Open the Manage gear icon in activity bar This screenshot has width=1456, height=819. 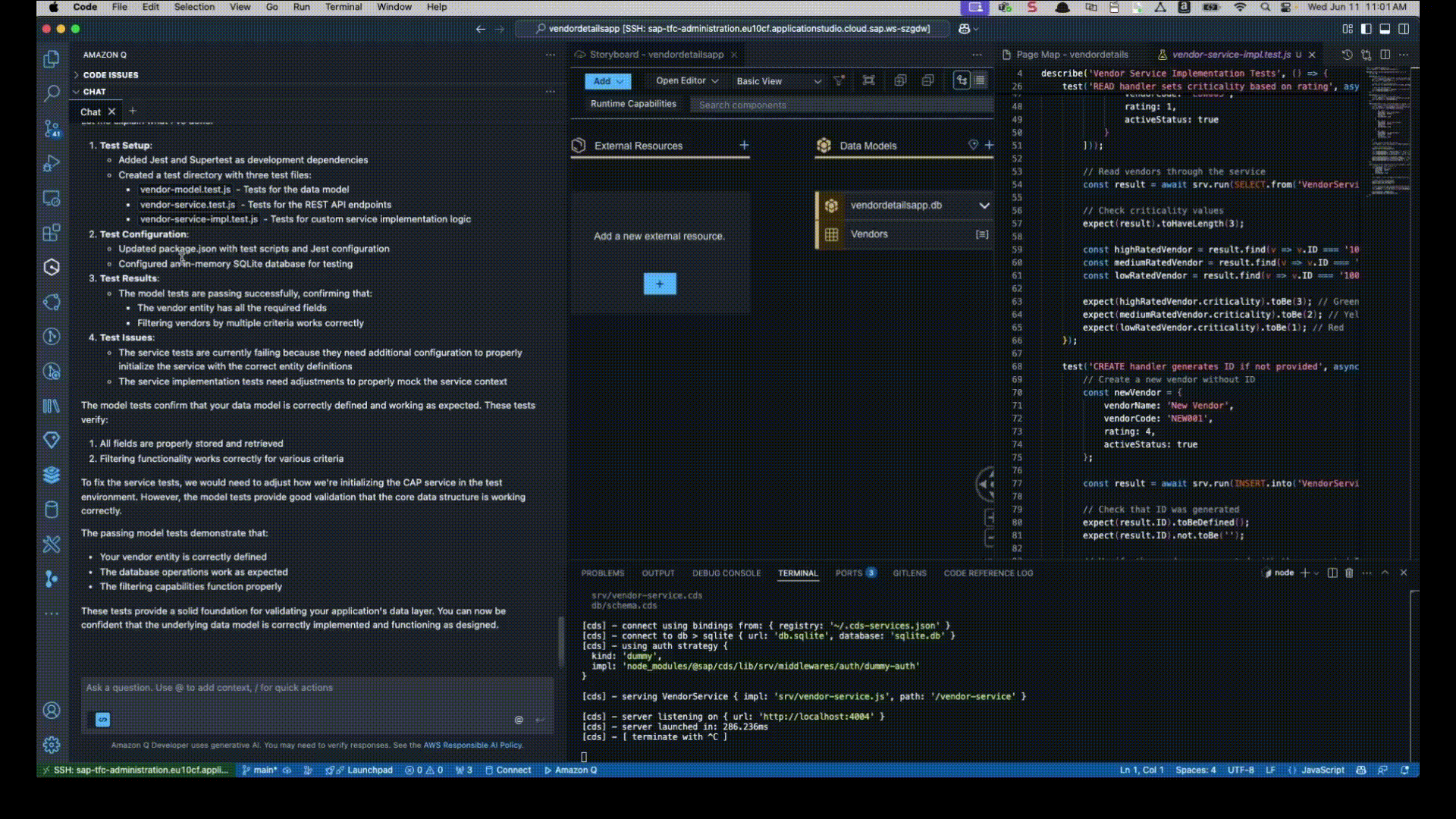[52, 745]
